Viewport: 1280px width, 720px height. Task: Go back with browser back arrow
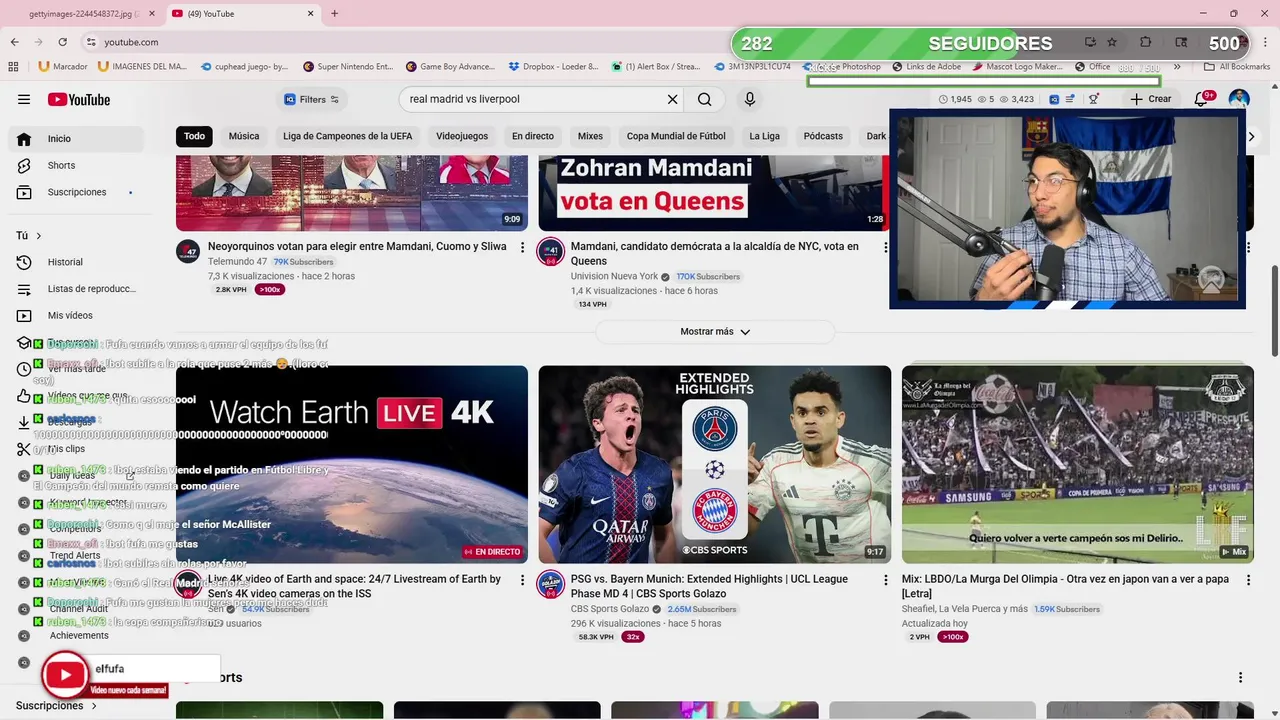point(14,42)
